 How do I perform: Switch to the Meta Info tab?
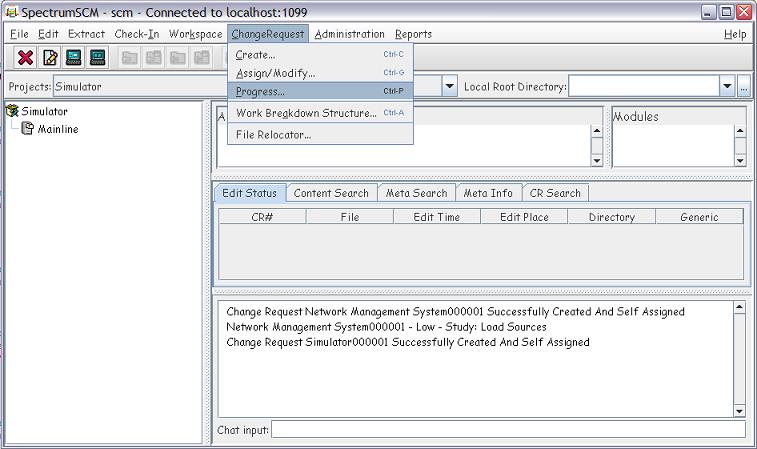[x=488, y=193]
